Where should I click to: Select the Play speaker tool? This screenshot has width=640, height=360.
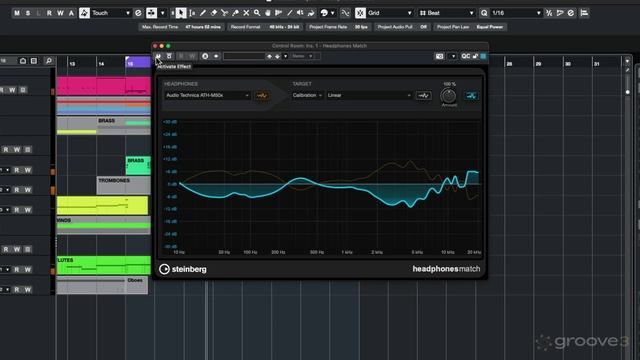point(300,13)
